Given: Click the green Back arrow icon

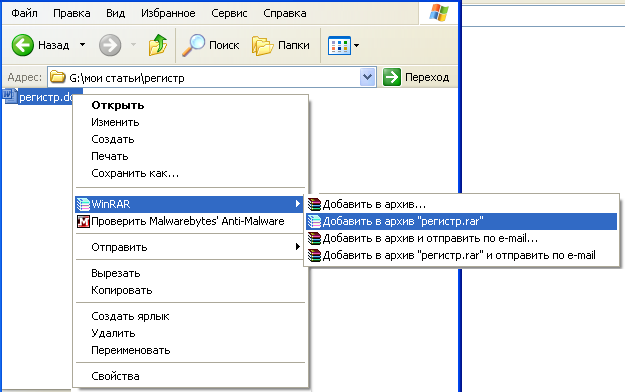Looking at the screenshot, I should [x=22, y=45].
